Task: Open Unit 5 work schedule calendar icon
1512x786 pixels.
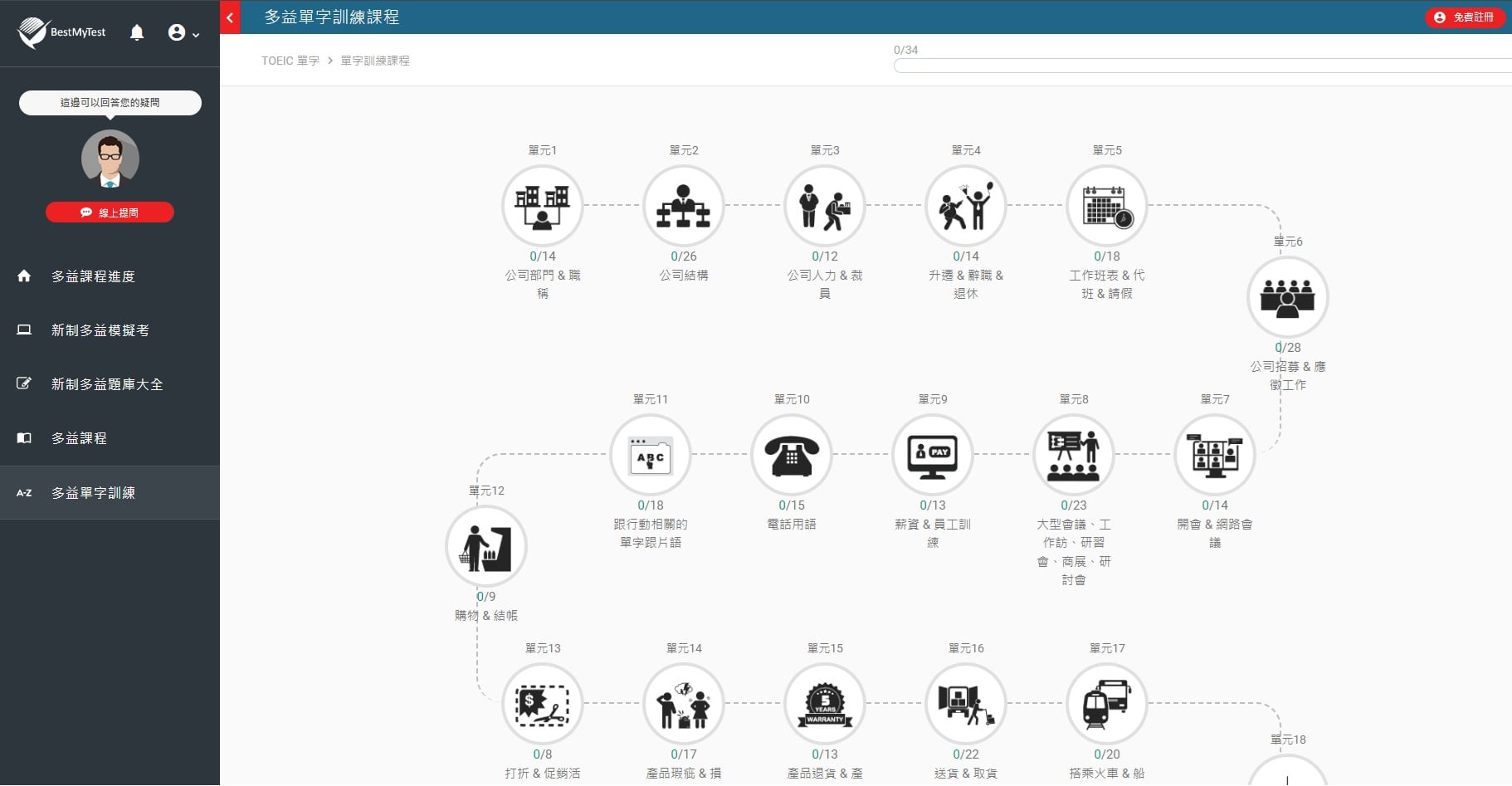Action: [x=1107, y=206]
